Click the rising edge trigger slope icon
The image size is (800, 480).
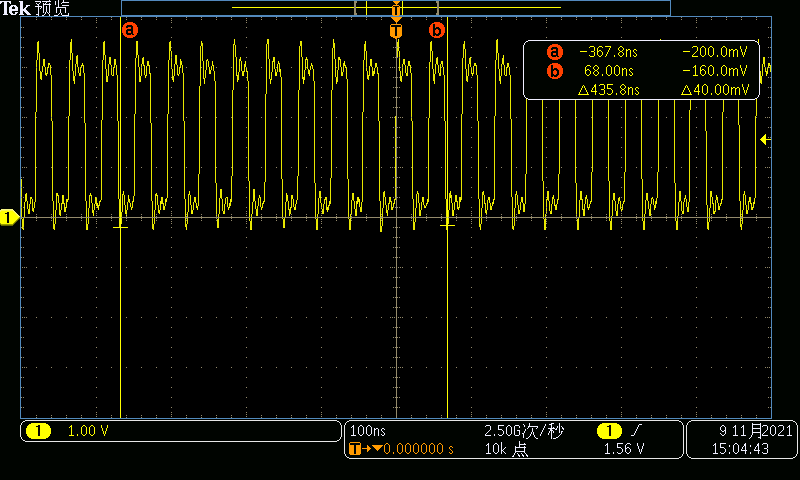click(x=635, y=431)
